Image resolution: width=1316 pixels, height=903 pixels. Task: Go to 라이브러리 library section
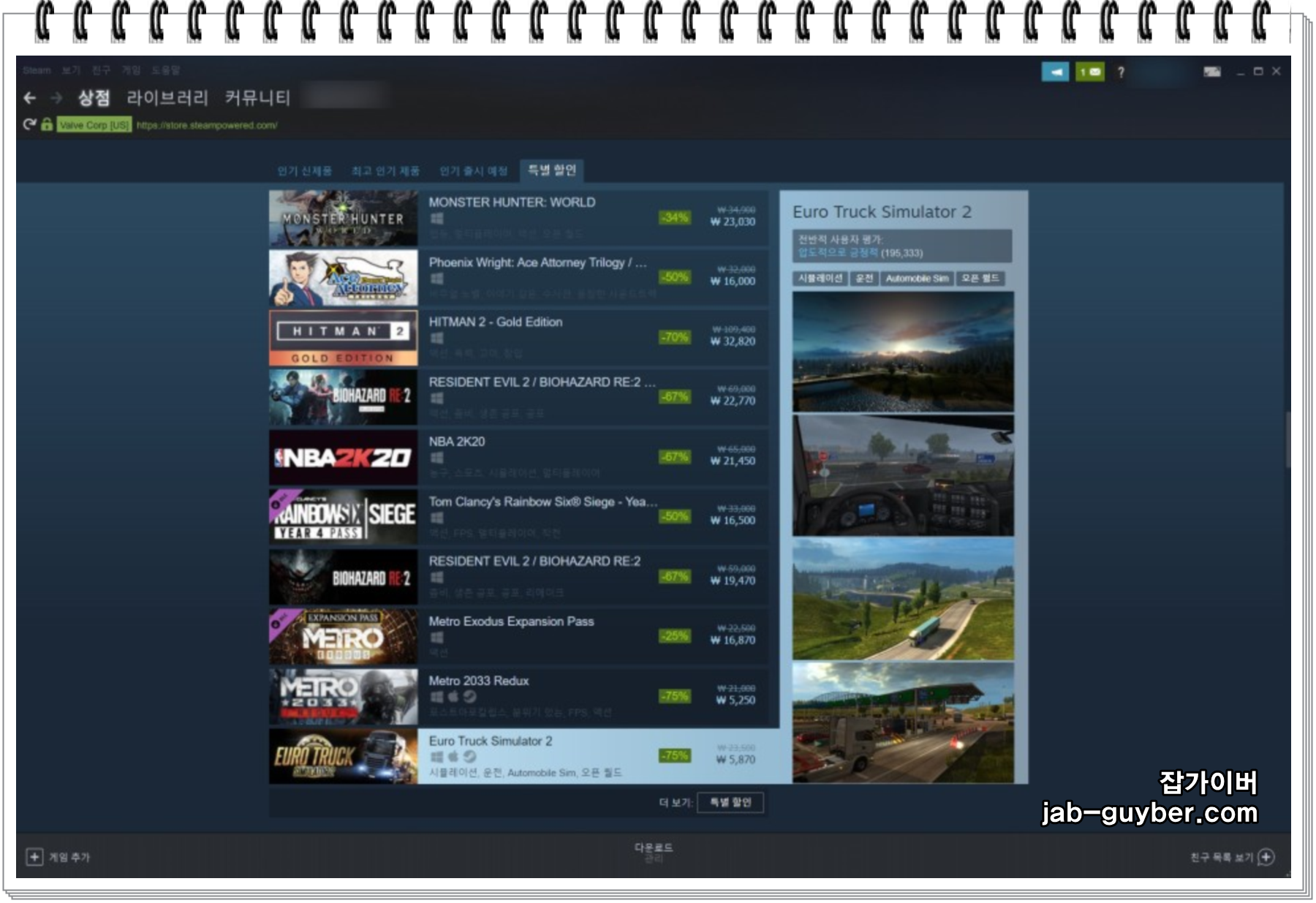point(167,97)
